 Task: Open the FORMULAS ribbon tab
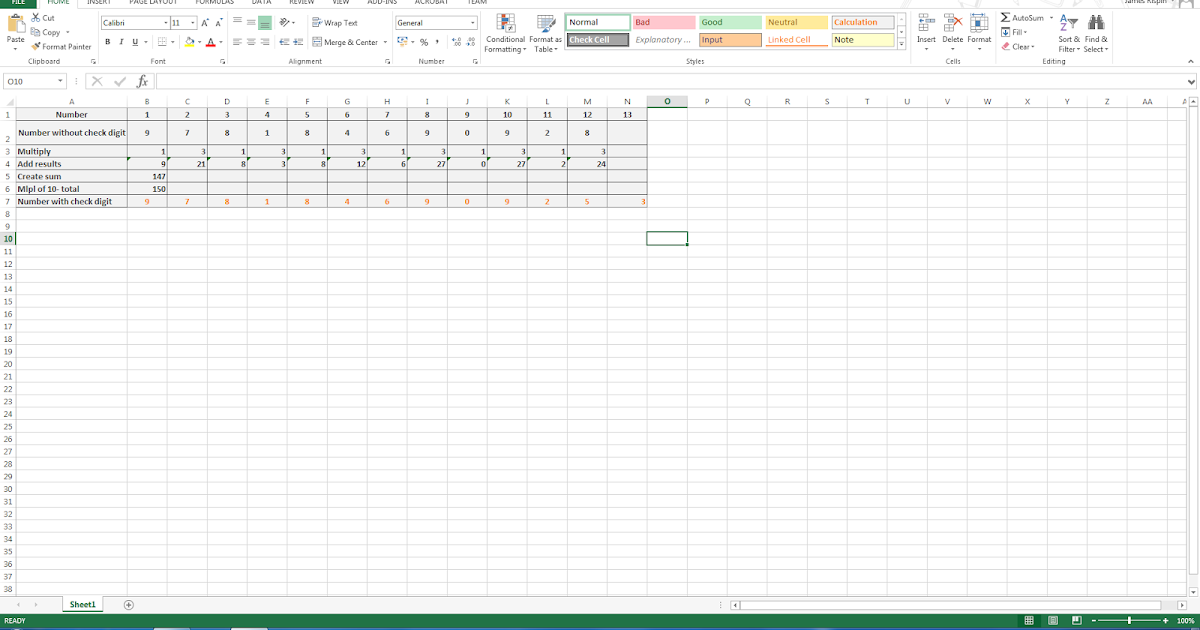[x=214, y=3]
